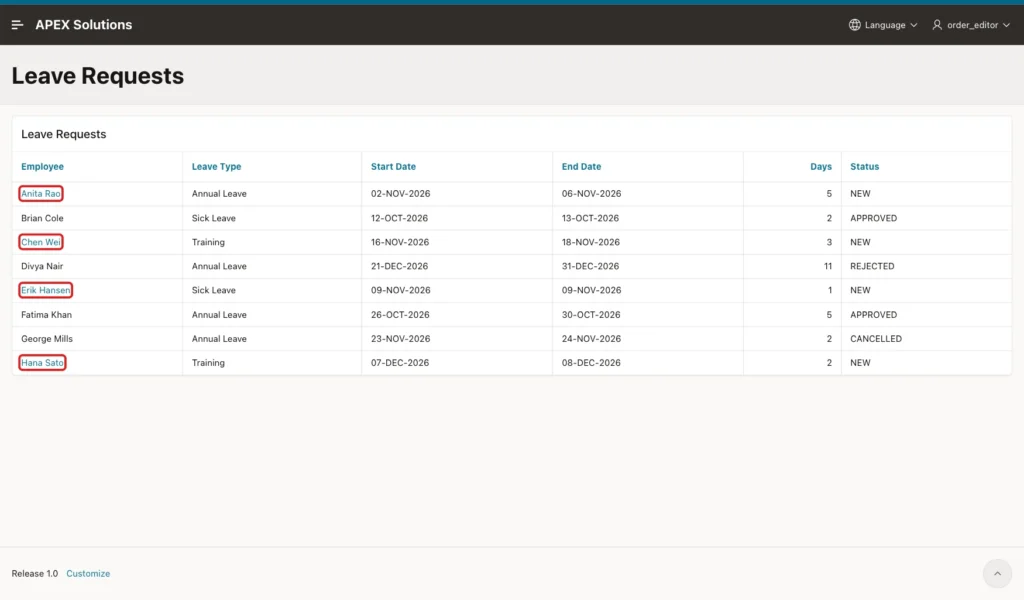The width and height of the screenshot is (1024, 600).
Task: Open Anita Rao's leave request
Action: [40, 193]
